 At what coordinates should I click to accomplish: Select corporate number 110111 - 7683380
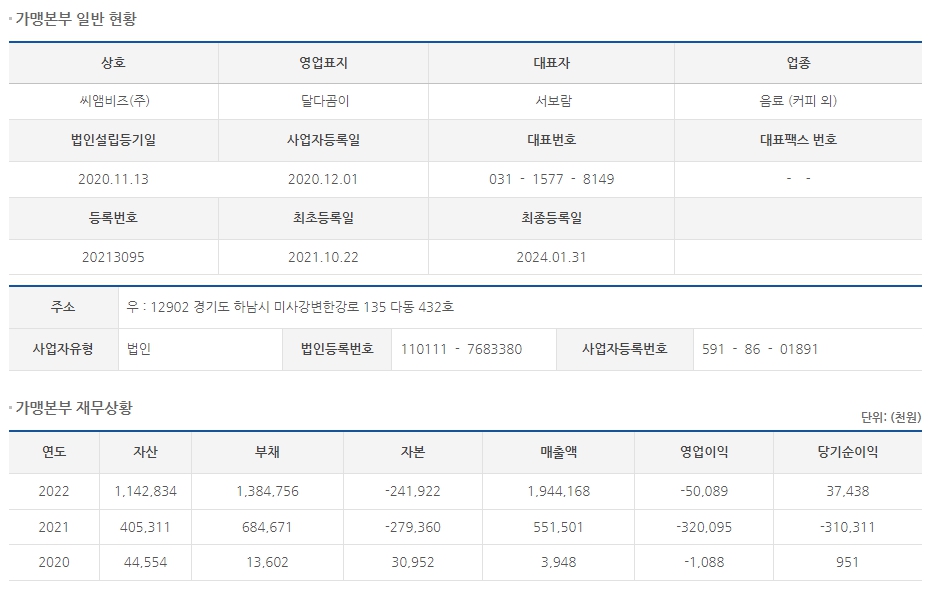coord(461,349)
